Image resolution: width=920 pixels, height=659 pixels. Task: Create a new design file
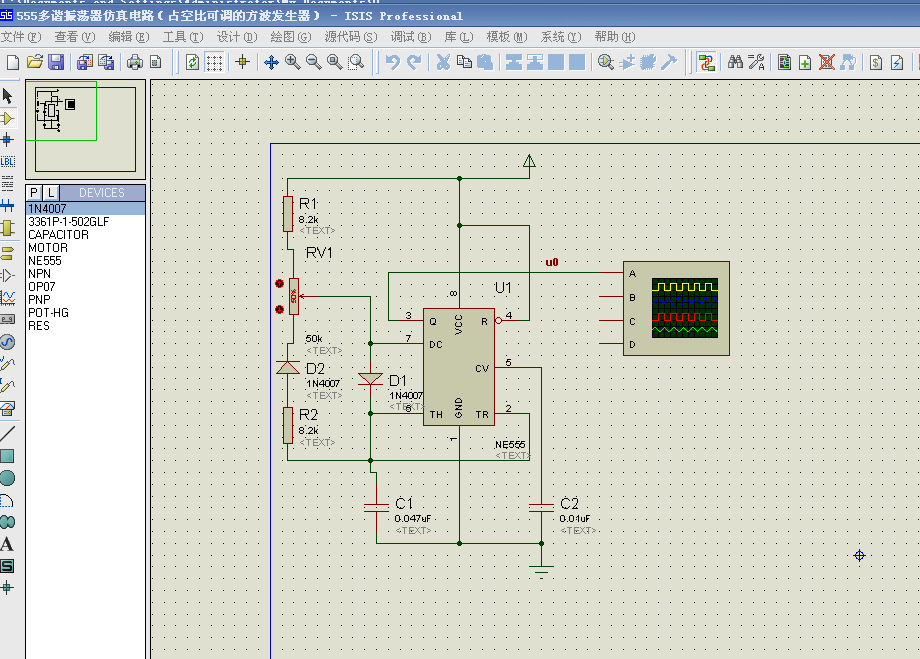pos(13,62)
